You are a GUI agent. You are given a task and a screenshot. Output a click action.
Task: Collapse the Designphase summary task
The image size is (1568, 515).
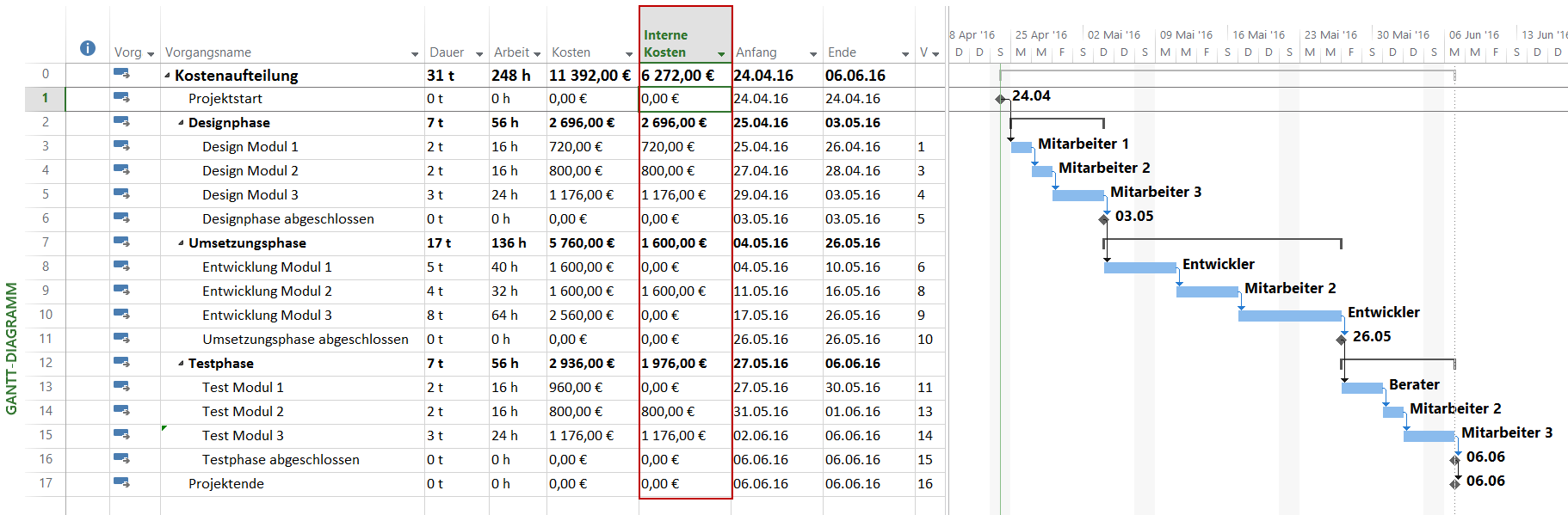[x=181, y=123]
